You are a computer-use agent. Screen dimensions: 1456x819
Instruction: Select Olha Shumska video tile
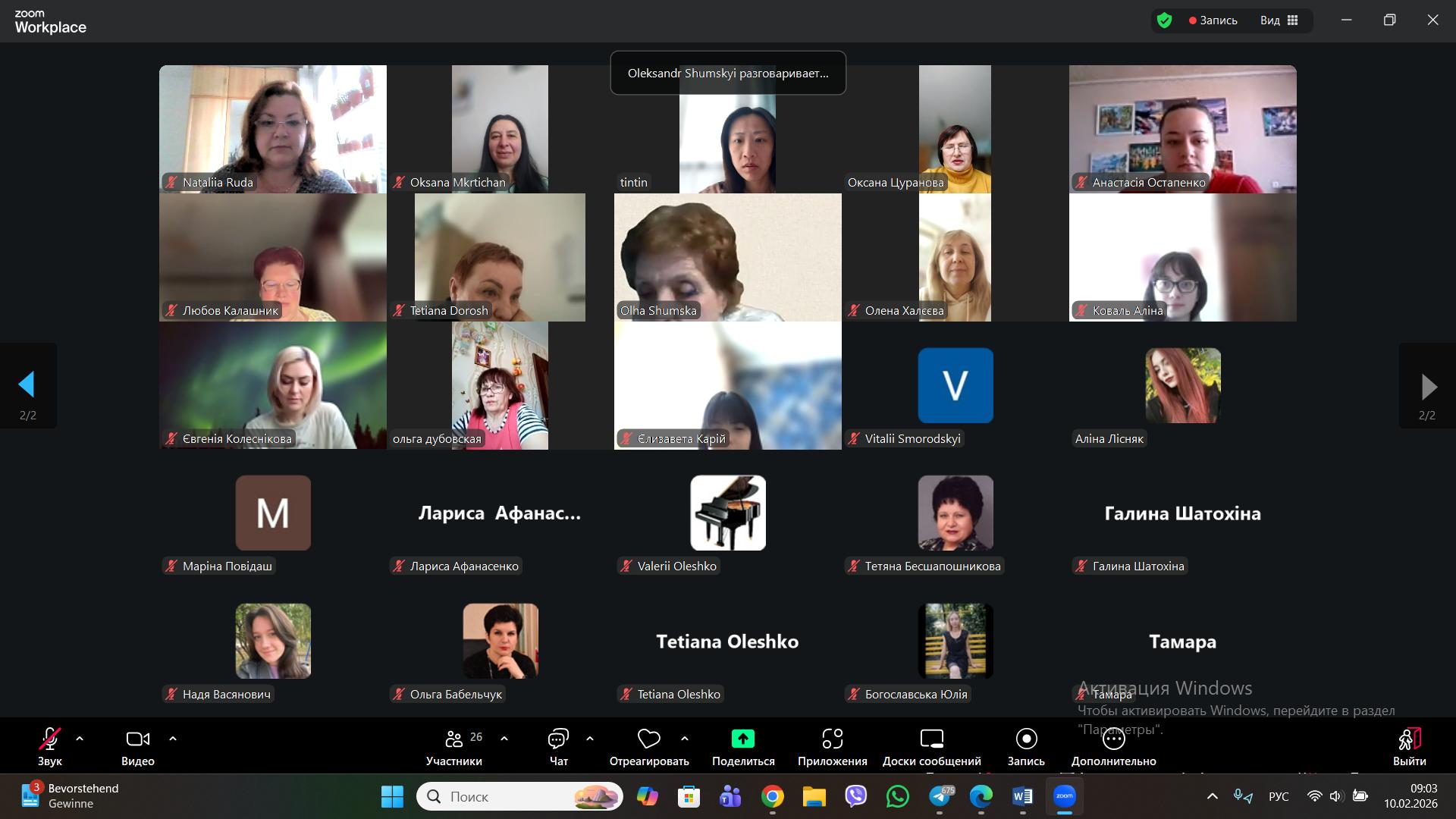[727, 257]
